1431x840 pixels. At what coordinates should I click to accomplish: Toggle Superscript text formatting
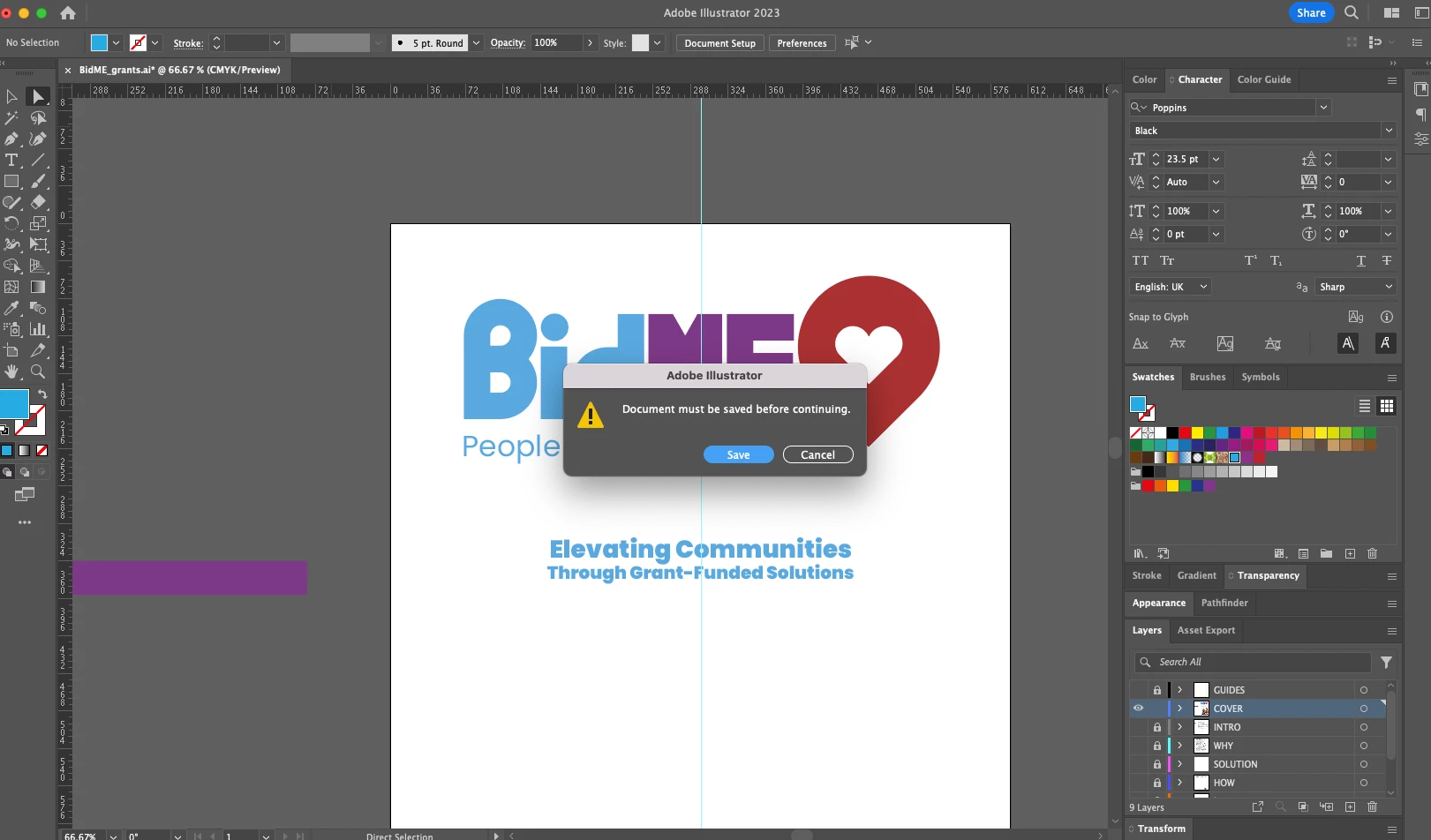coord(1250,260)
